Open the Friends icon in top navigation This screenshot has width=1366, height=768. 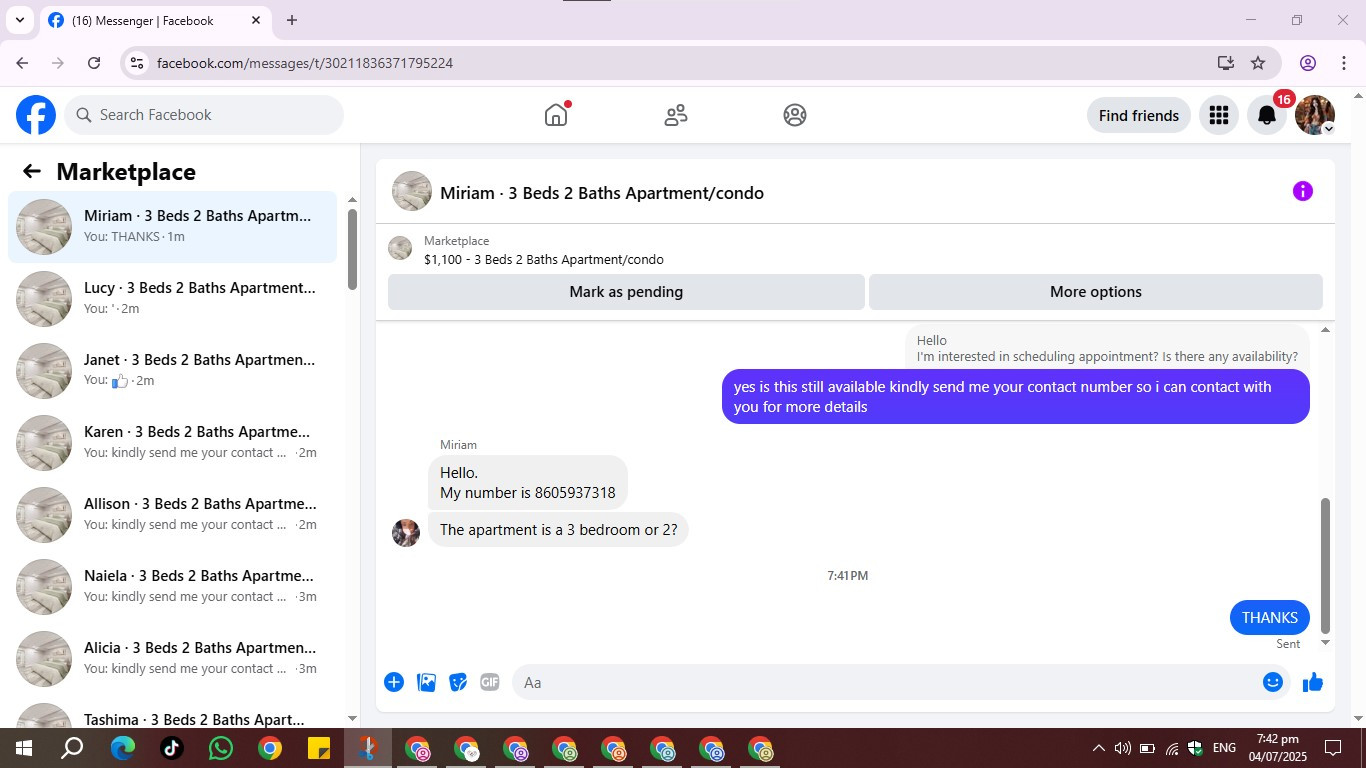tap(676, 115)
